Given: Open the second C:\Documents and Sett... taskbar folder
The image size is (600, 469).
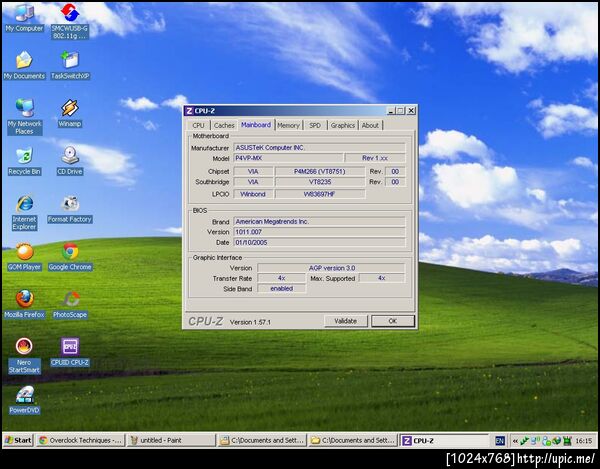Looking at the screenshot, I should pyautogui.click(x=353, y=440).
